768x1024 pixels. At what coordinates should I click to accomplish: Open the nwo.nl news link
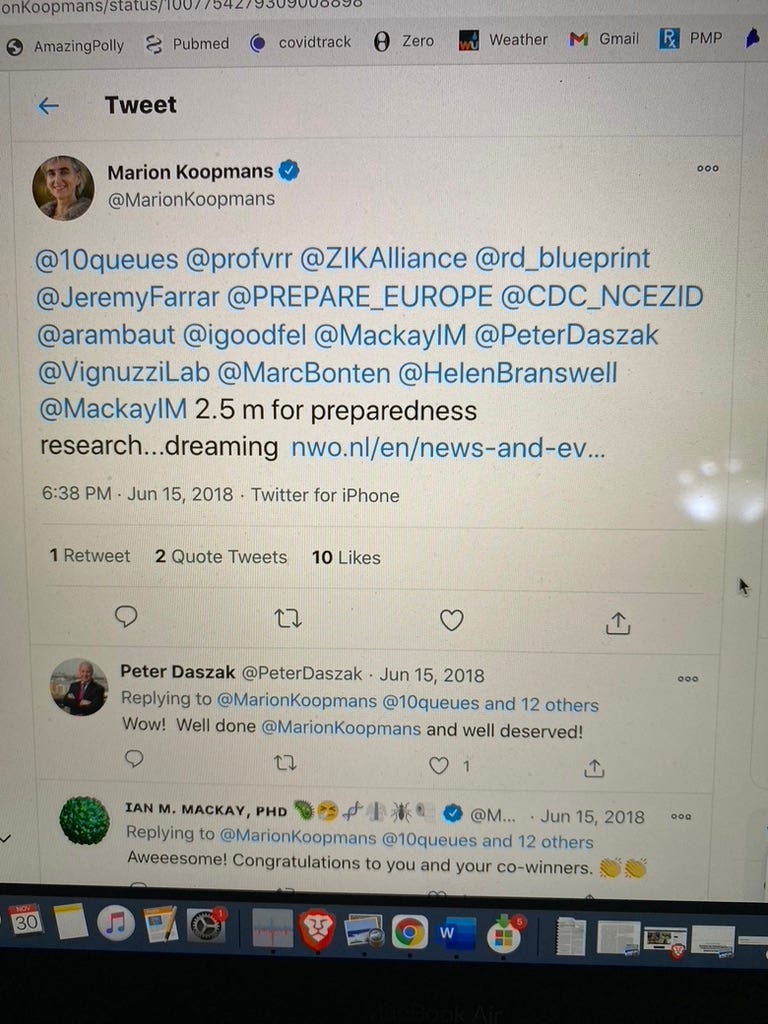[448, 448]
